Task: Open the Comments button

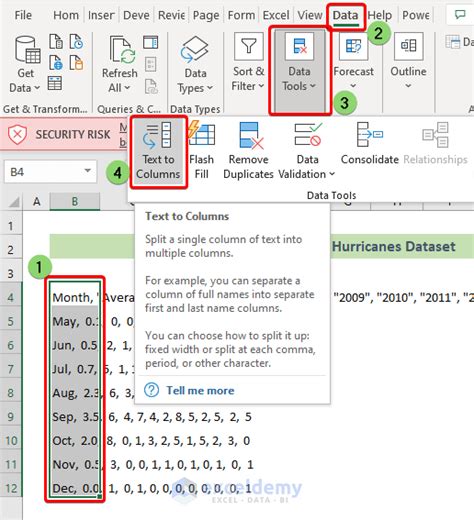Action: click(x=460, y=14)
